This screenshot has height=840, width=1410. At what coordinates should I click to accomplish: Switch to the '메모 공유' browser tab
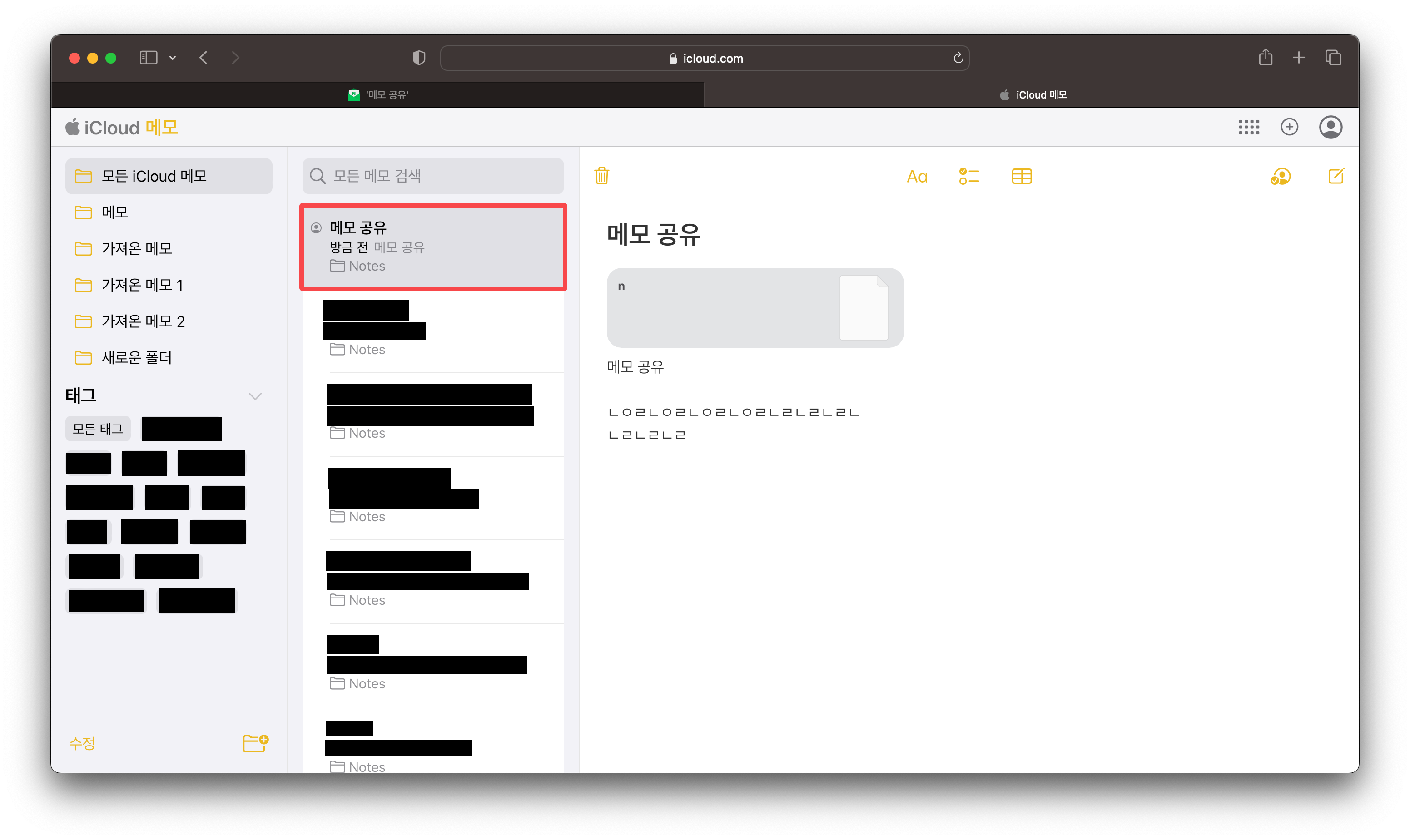pos(377,95)
